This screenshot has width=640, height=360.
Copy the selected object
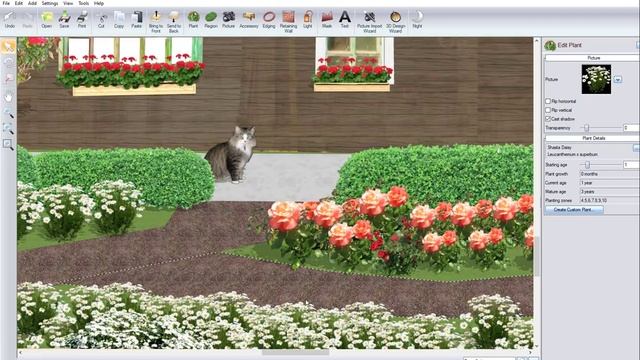pos(119,20)
